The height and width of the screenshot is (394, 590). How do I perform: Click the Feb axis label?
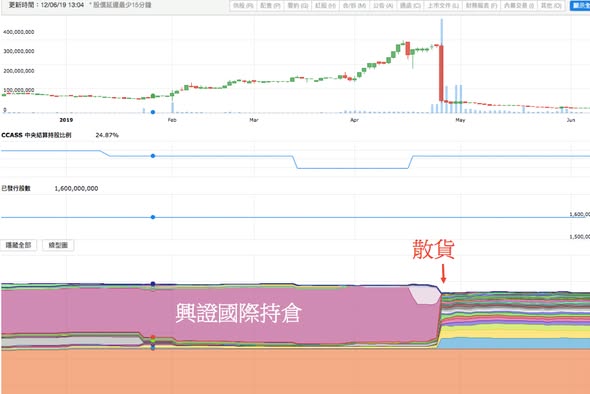[172, 120]
